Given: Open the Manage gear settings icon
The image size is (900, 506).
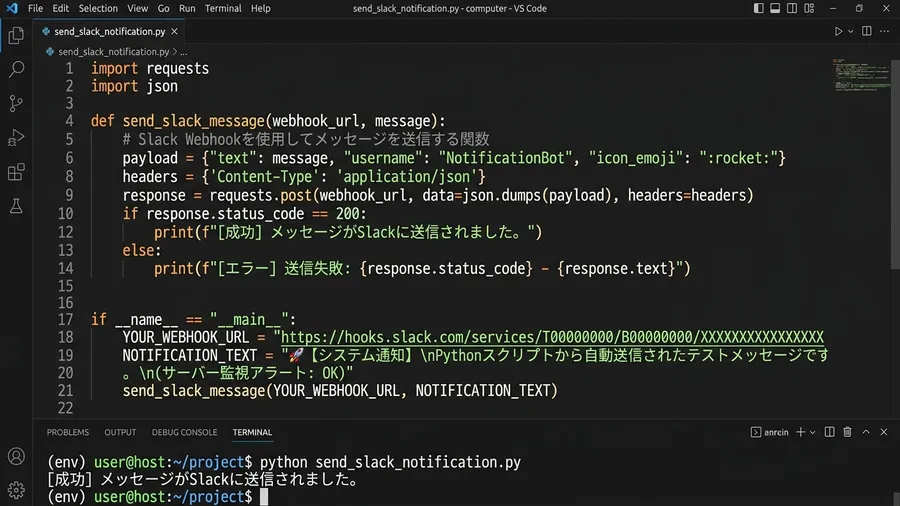Looking at the screenshot, I should (x=16, y=490).
